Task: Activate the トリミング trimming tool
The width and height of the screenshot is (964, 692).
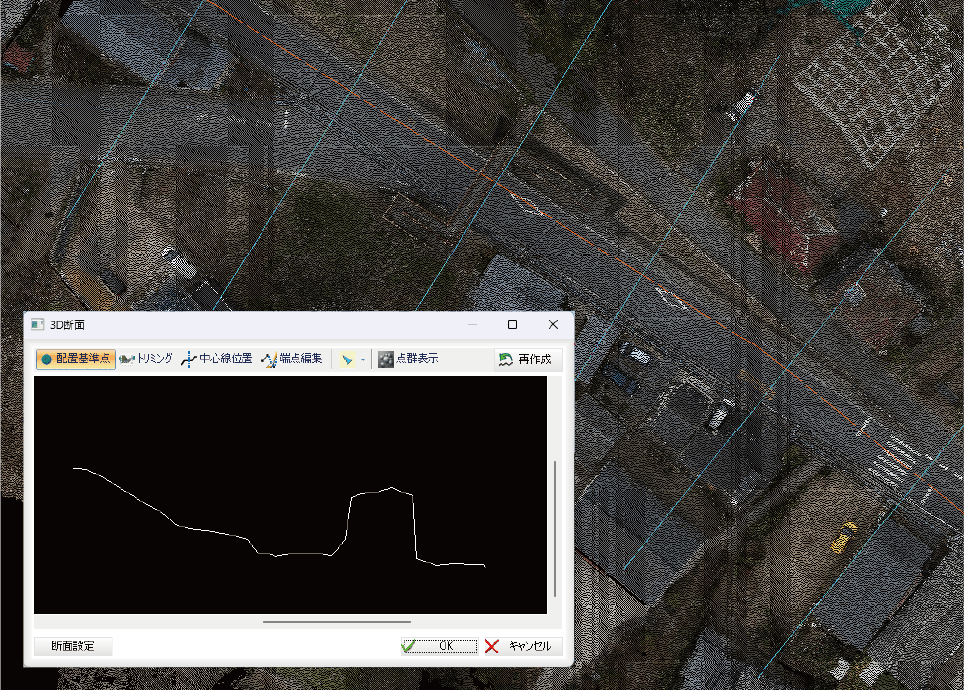Action: pyautogui.click(x=146, y=359)
